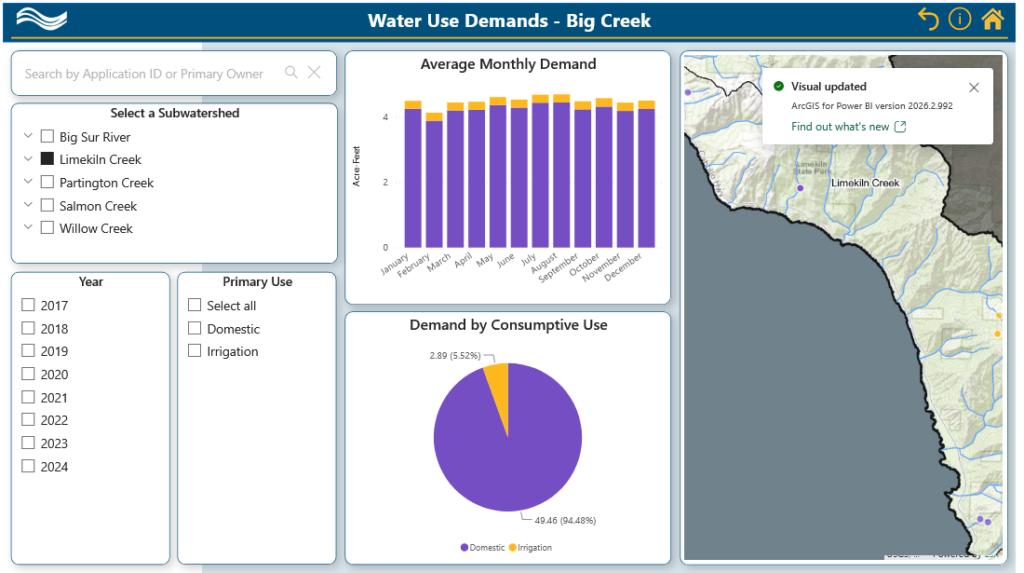Screen dimensions: 1024x573
Task: Expand the Salmon Creek tree node
Action: (x=28, y=205)
